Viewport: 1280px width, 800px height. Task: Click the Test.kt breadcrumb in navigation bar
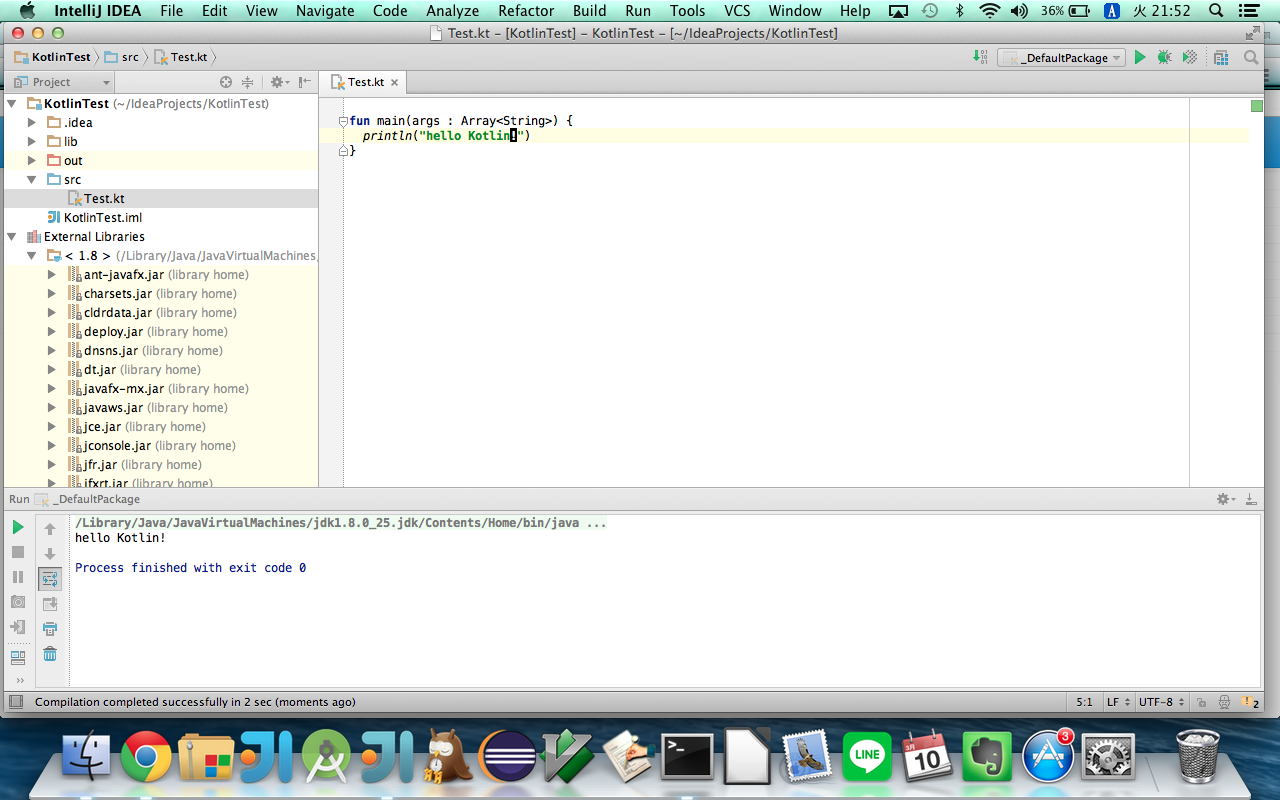(x=180, y=57)
